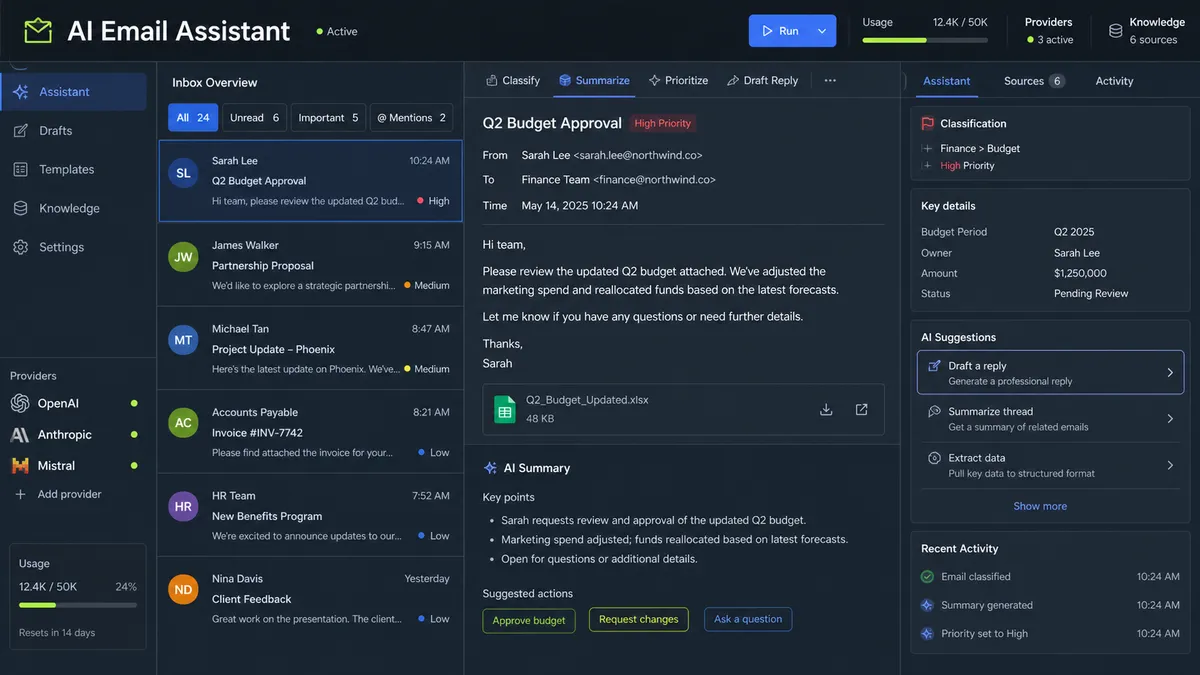Expand the Draft a reply chevron
This screenshot has width=1200, height=675.
pyautogui.click(x=1170, y=373)
